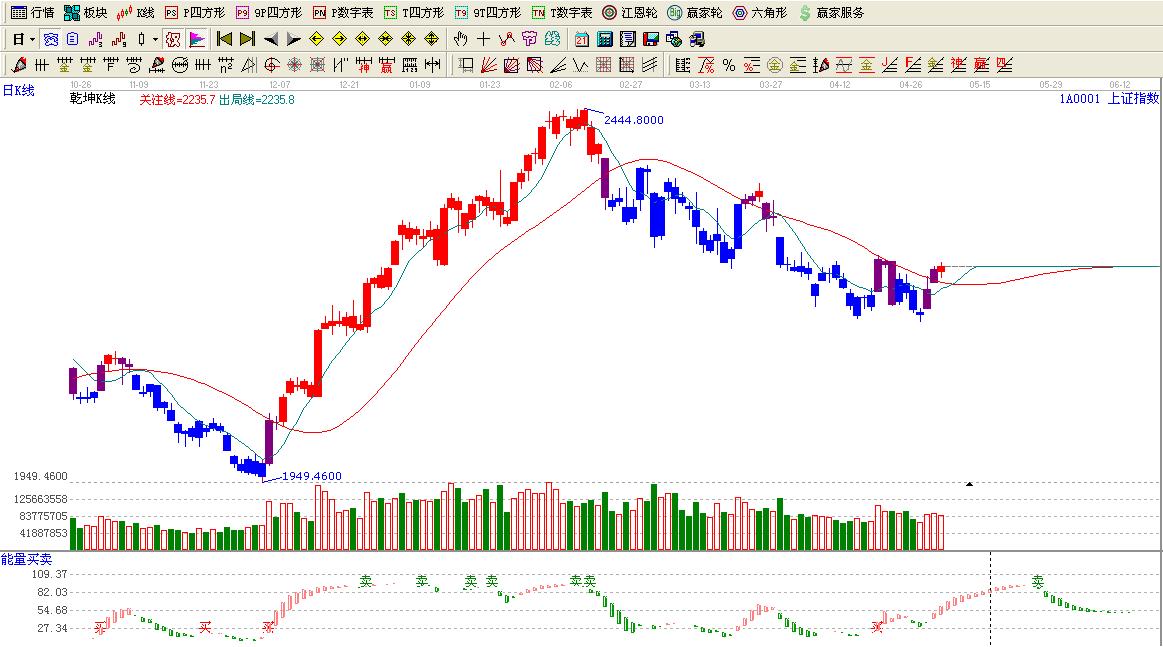Open the 板块 sector view

pos(85,13)
